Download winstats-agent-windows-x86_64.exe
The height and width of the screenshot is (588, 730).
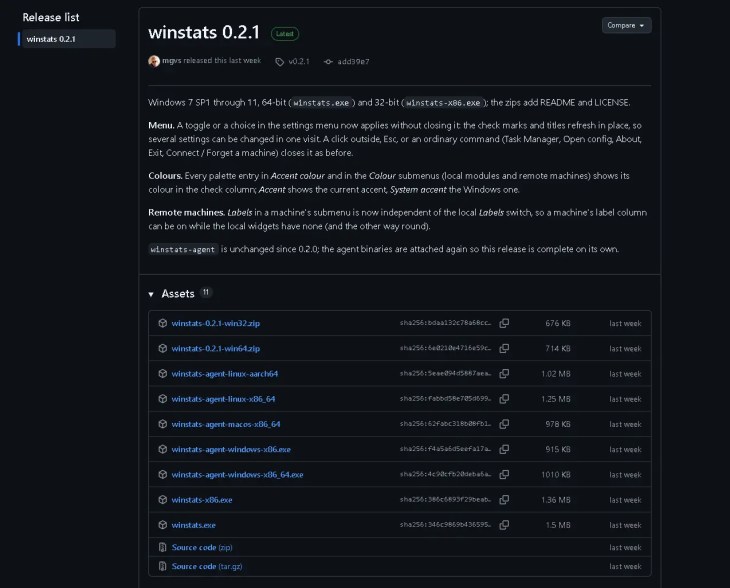[237, 474]
